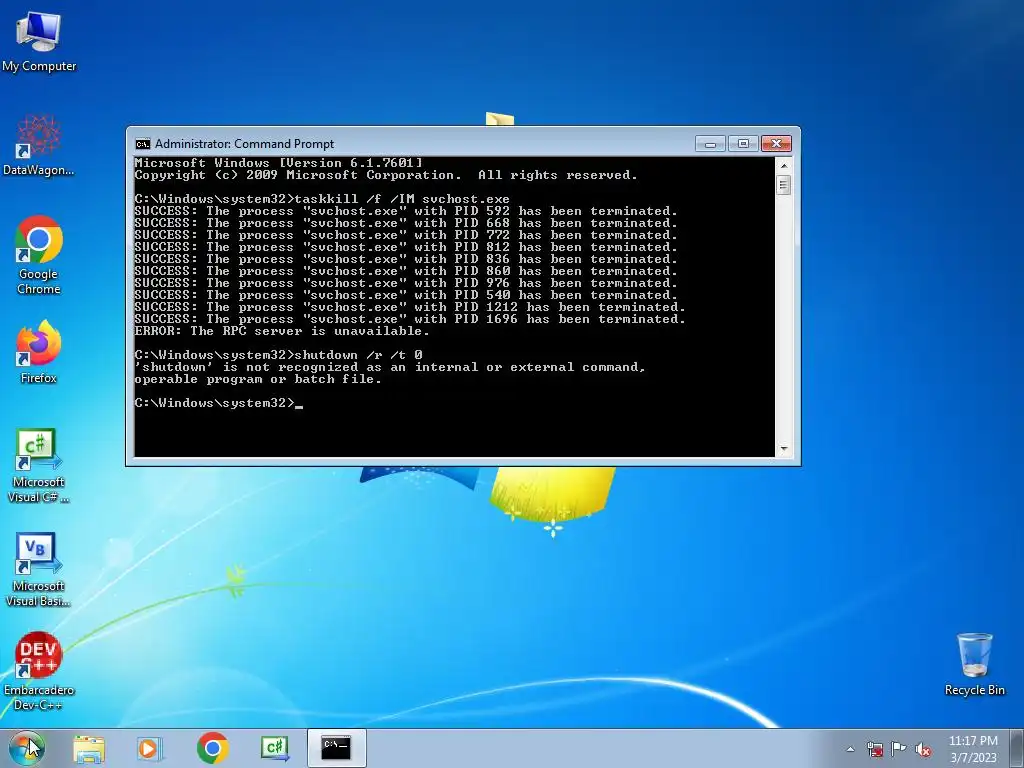Open My Computer desktop icon
The height and width of the screenshot is (768, 1024).
coord(39,42)
